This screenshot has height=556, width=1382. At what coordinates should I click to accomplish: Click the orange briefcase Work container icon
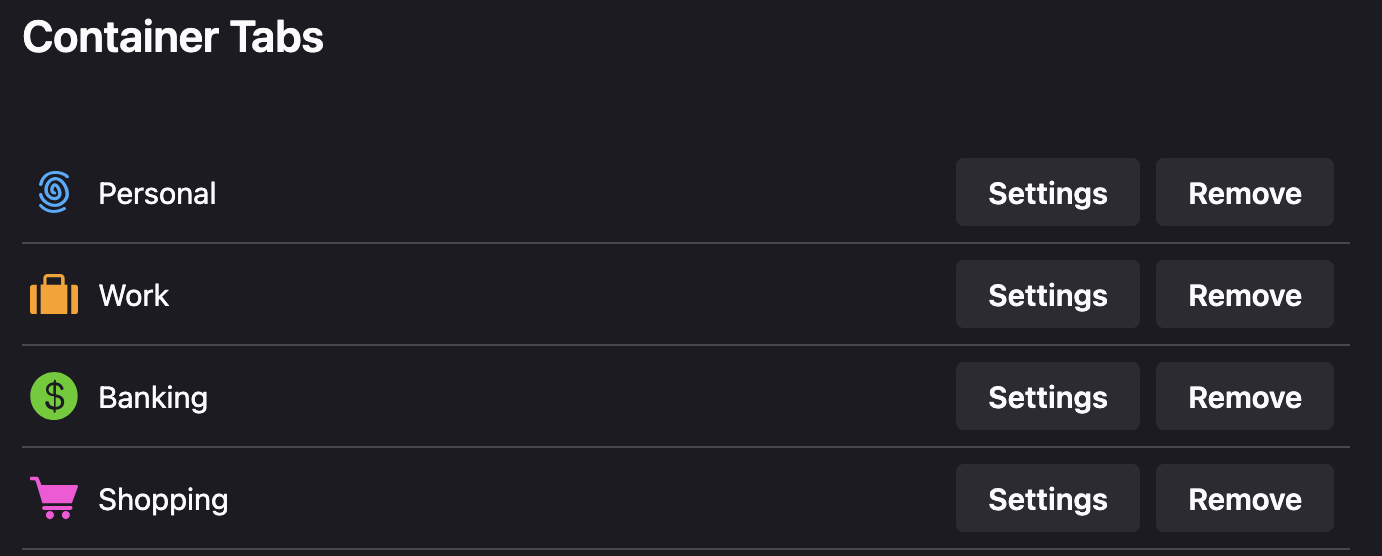tap(54, 295)
